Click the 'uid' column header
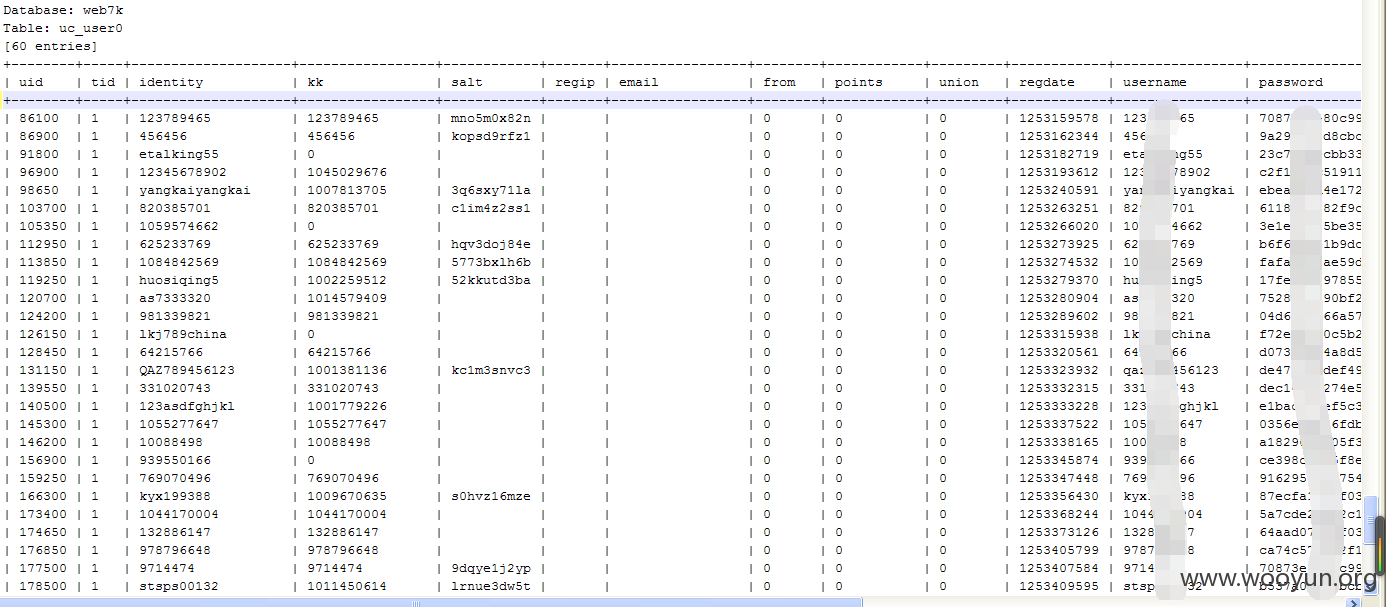1386x607 pixels. click(x=31, y=82)
